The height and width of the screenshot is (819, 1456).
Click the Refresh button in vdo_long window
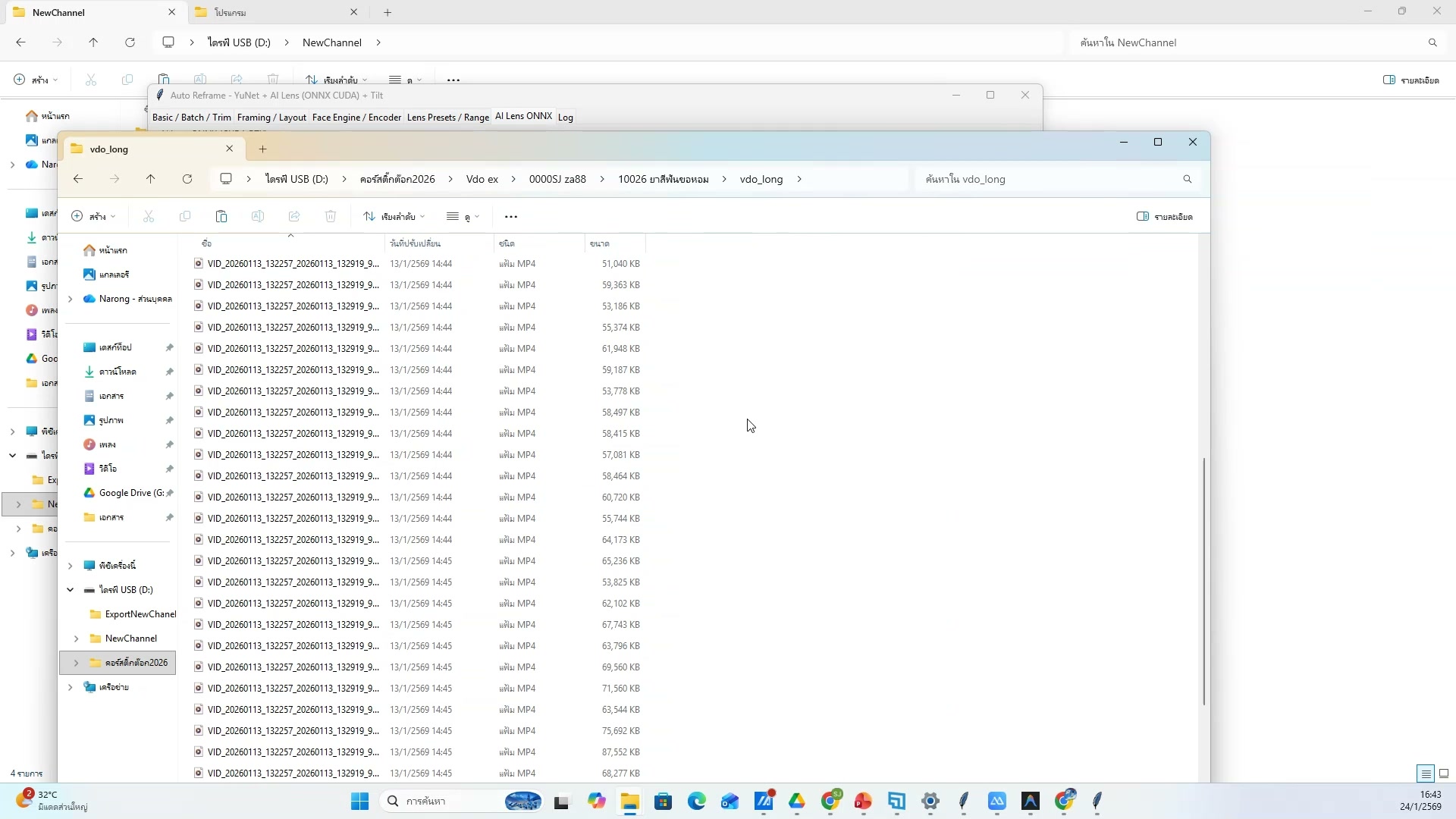[x=187, y=179]
